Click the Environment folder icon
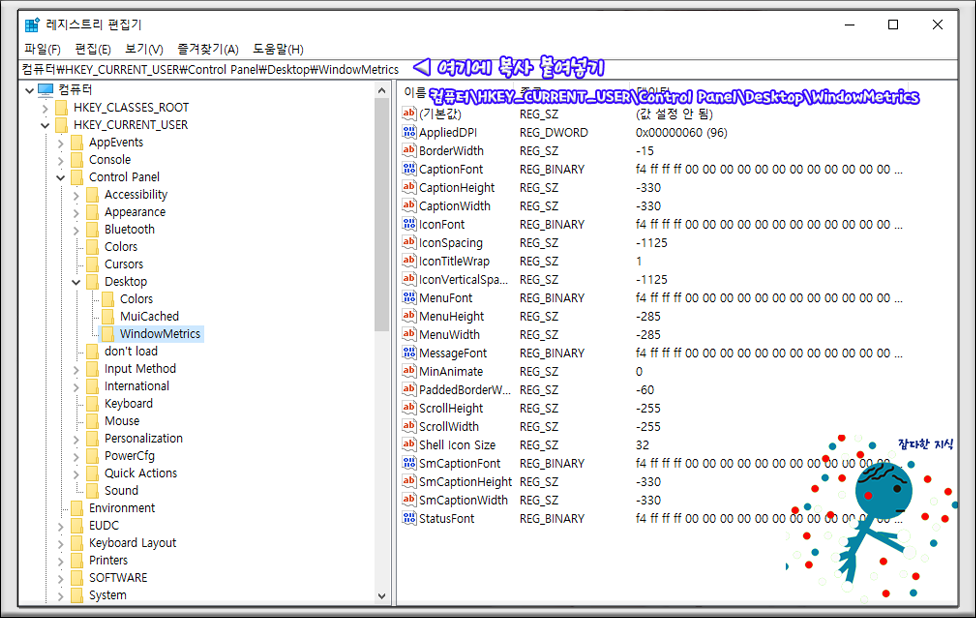 tap(77, 508)
